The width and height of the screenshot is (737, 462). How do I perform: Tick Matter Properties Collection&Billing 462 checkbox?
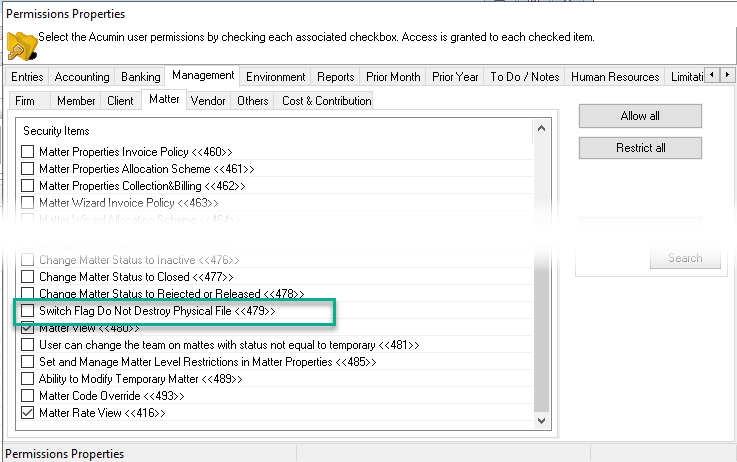coord(28,185)
